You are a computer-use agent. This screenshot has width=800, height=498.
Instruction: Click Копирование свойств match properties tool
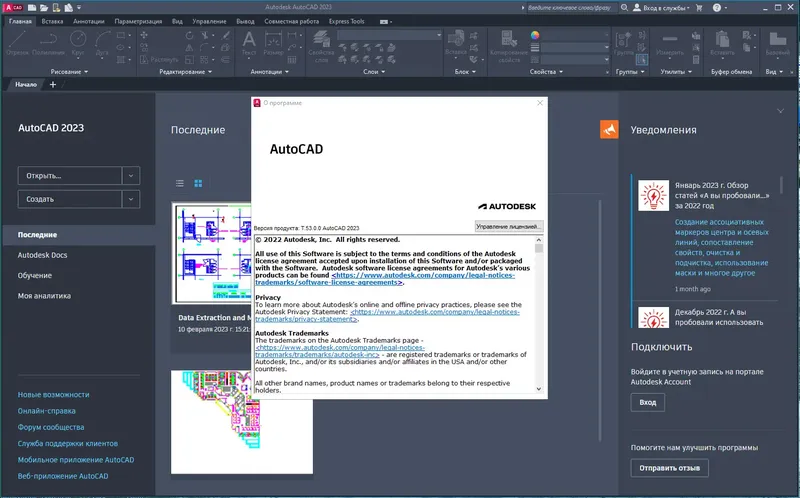pyautogui.click(x=509, y=46)
